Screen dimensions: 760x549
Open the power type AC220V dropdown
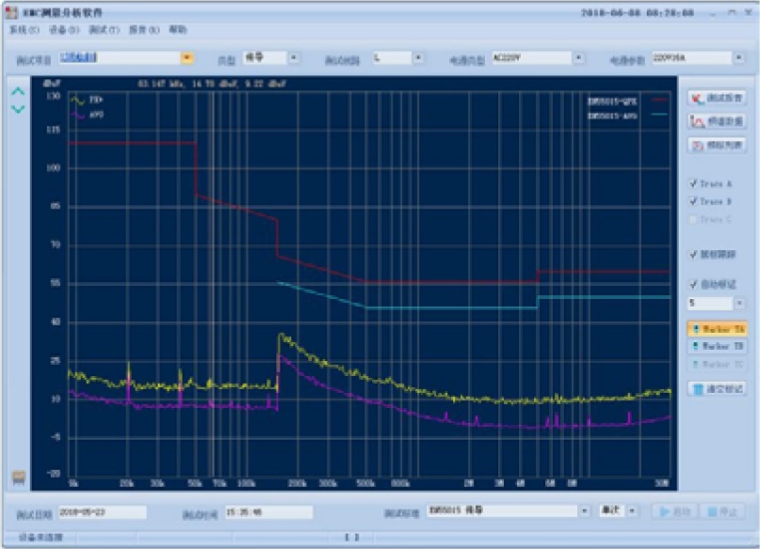(x=578, y=58)
